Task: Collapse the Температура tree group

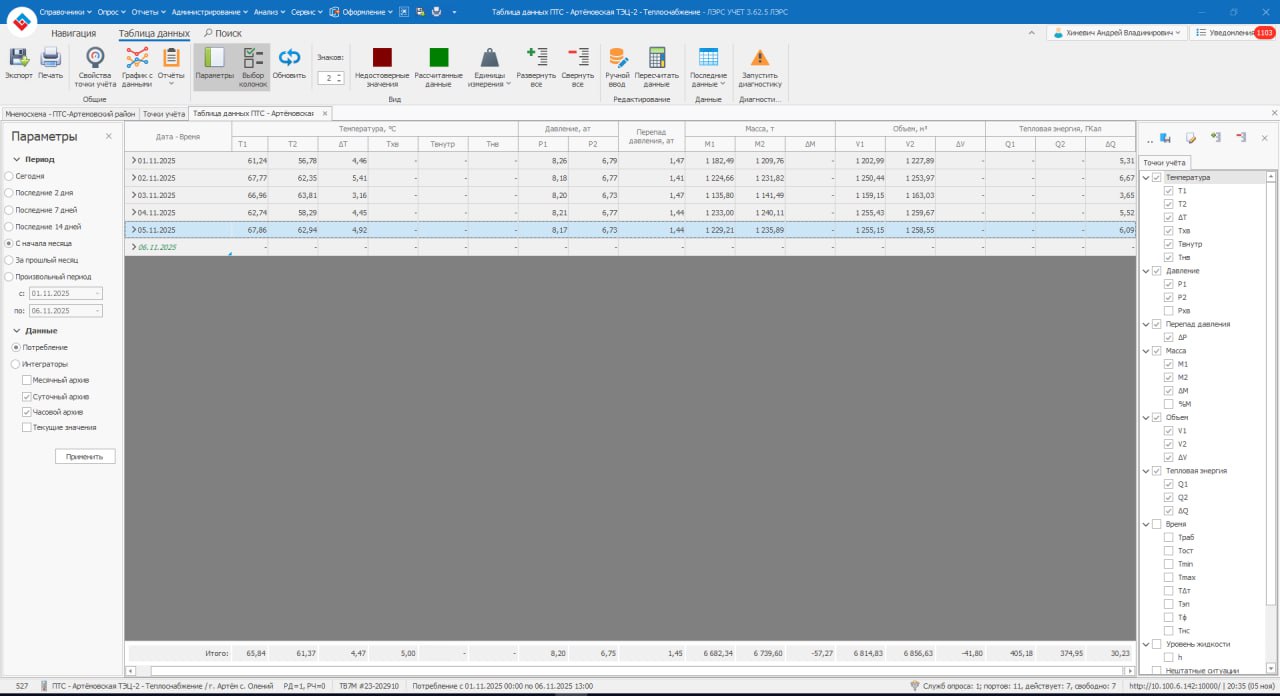Action: click(x=1146, y=177)
